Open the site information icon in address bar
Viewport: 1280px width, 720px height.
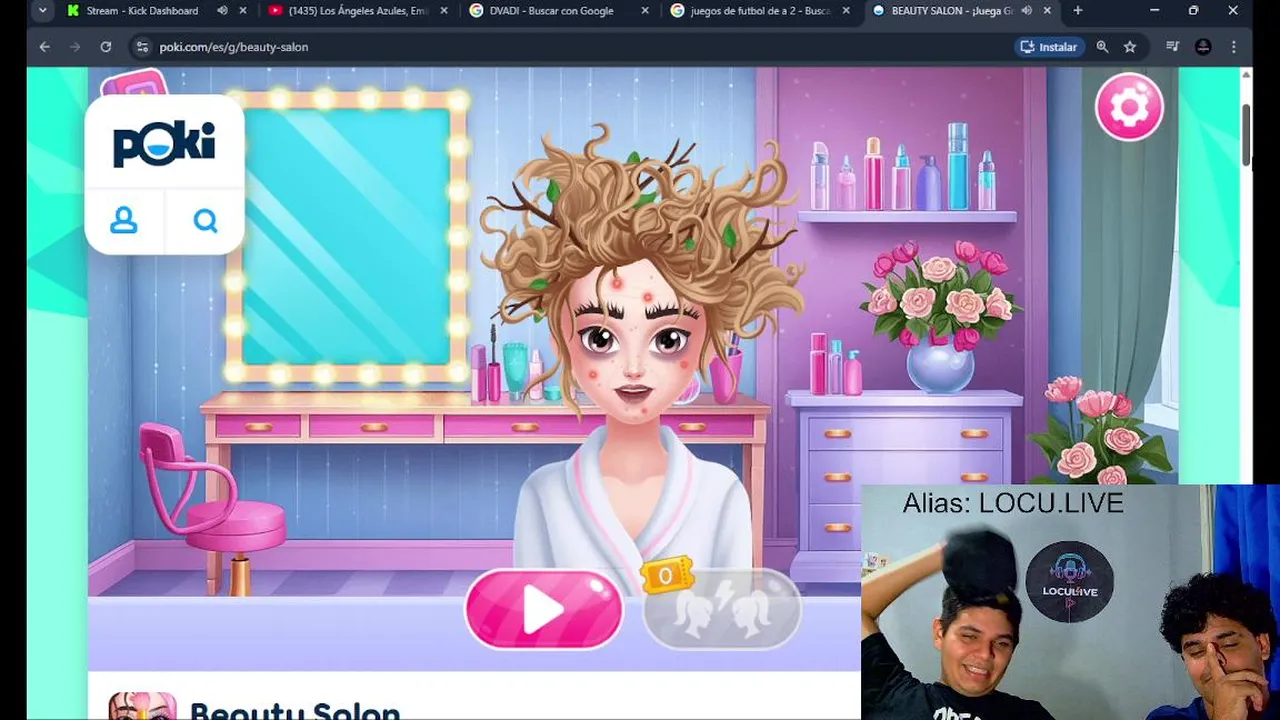[x=142, y=47]
